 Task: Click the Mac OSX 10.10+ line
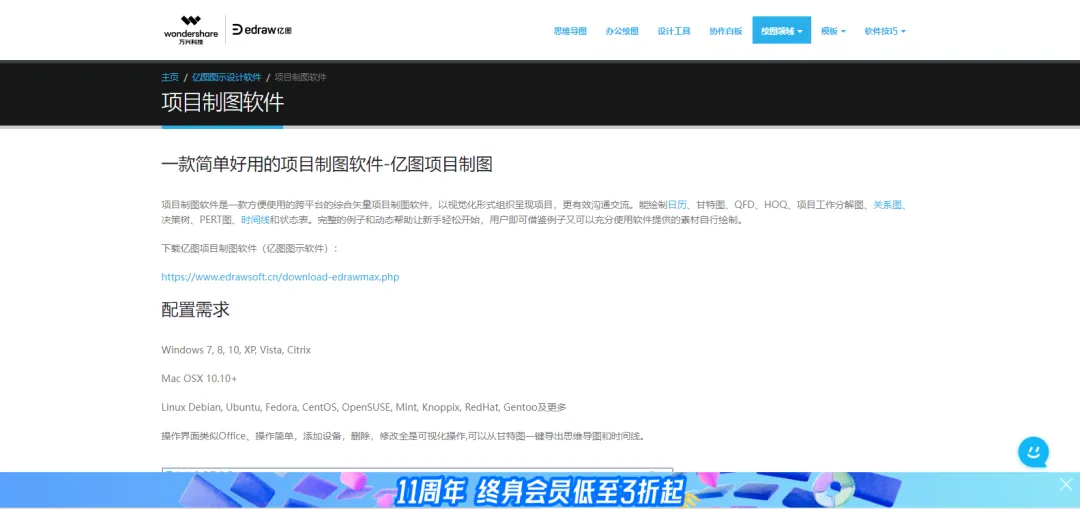(x=199, y=379)
